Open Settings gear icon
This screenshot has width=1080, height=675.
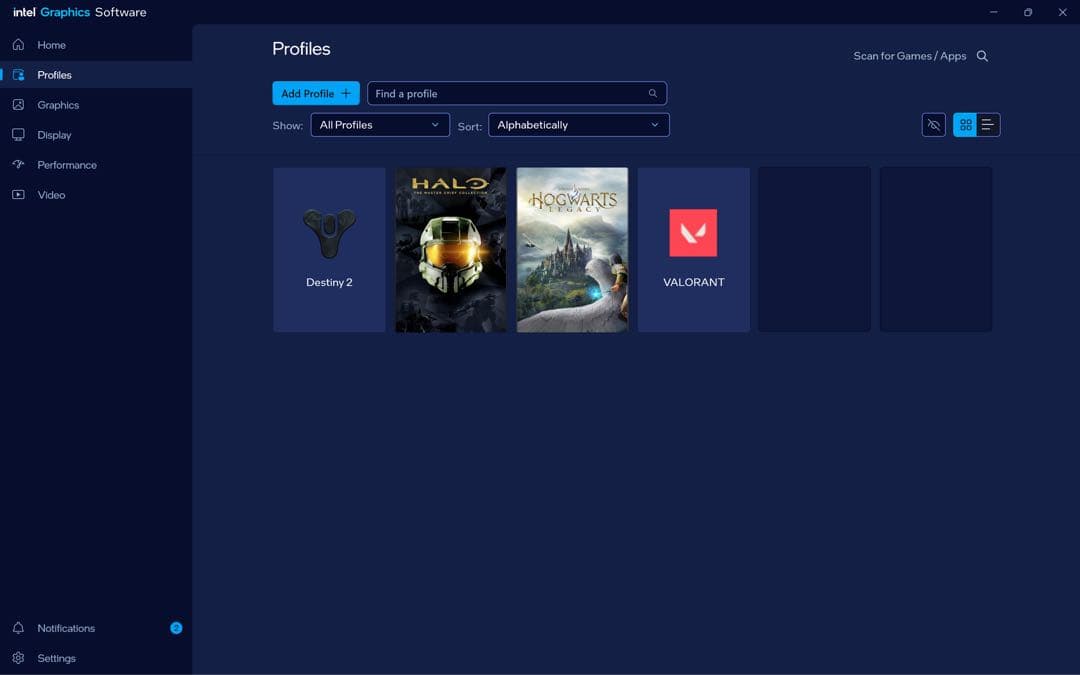[18, 658]
